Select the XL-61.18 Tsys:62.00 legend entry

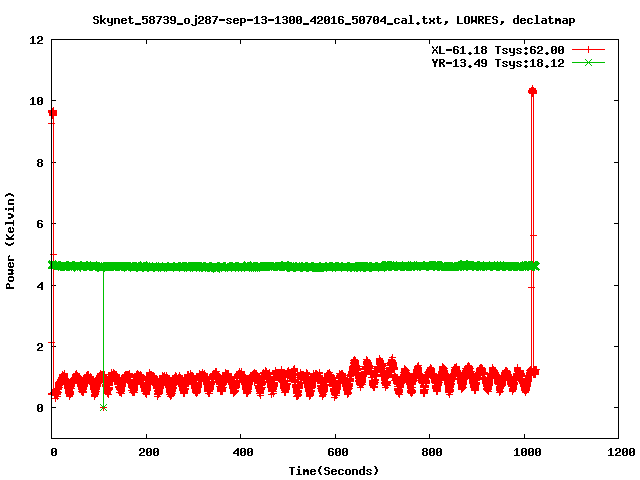click(x=498, y=50)
